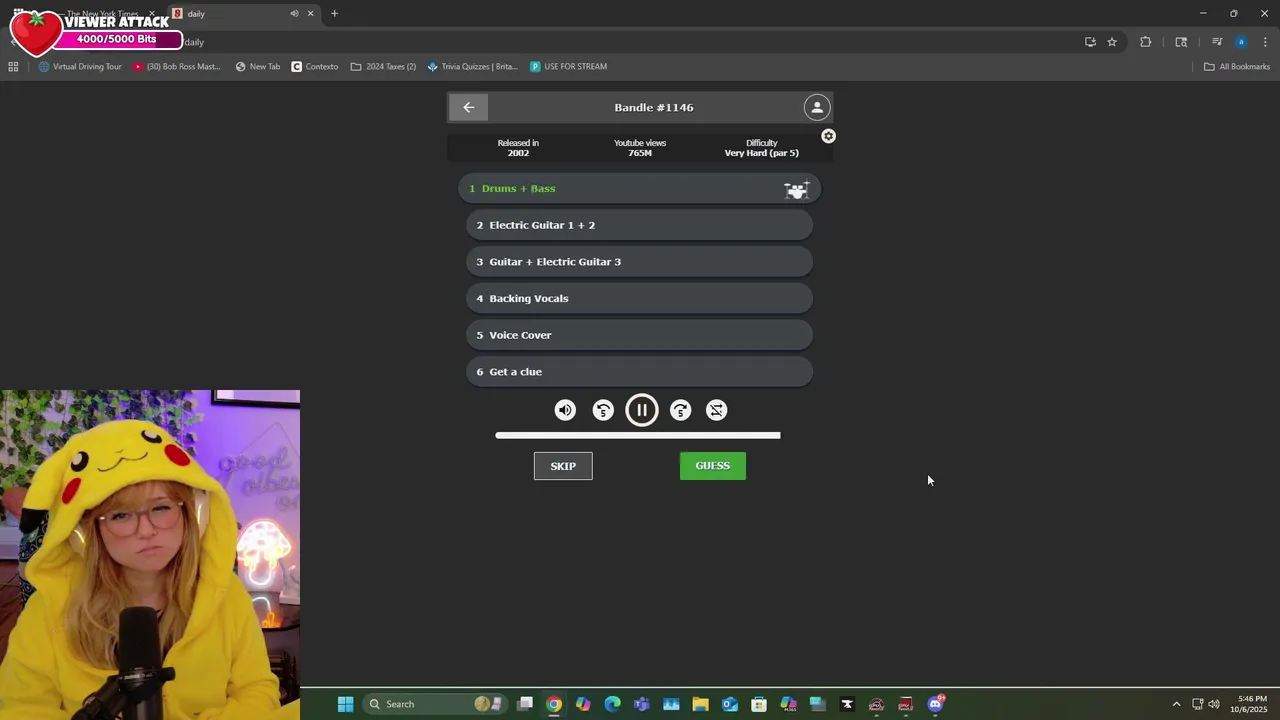Select the Backing Vocals row

(640, 298)
